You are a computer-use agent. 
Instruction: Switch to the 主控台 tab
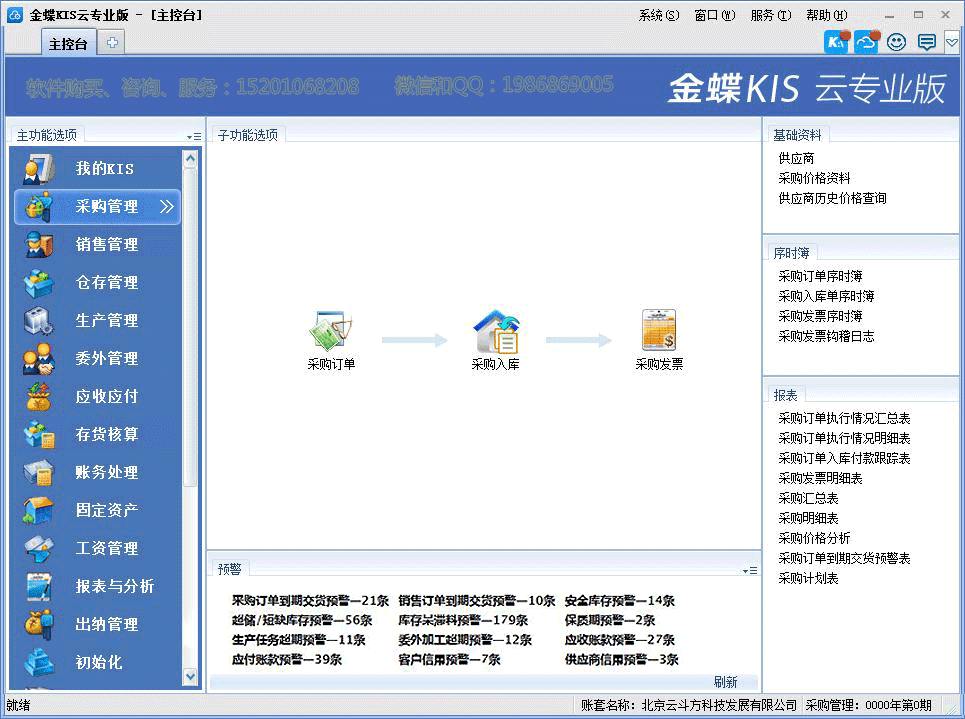[x=68, y=43]
